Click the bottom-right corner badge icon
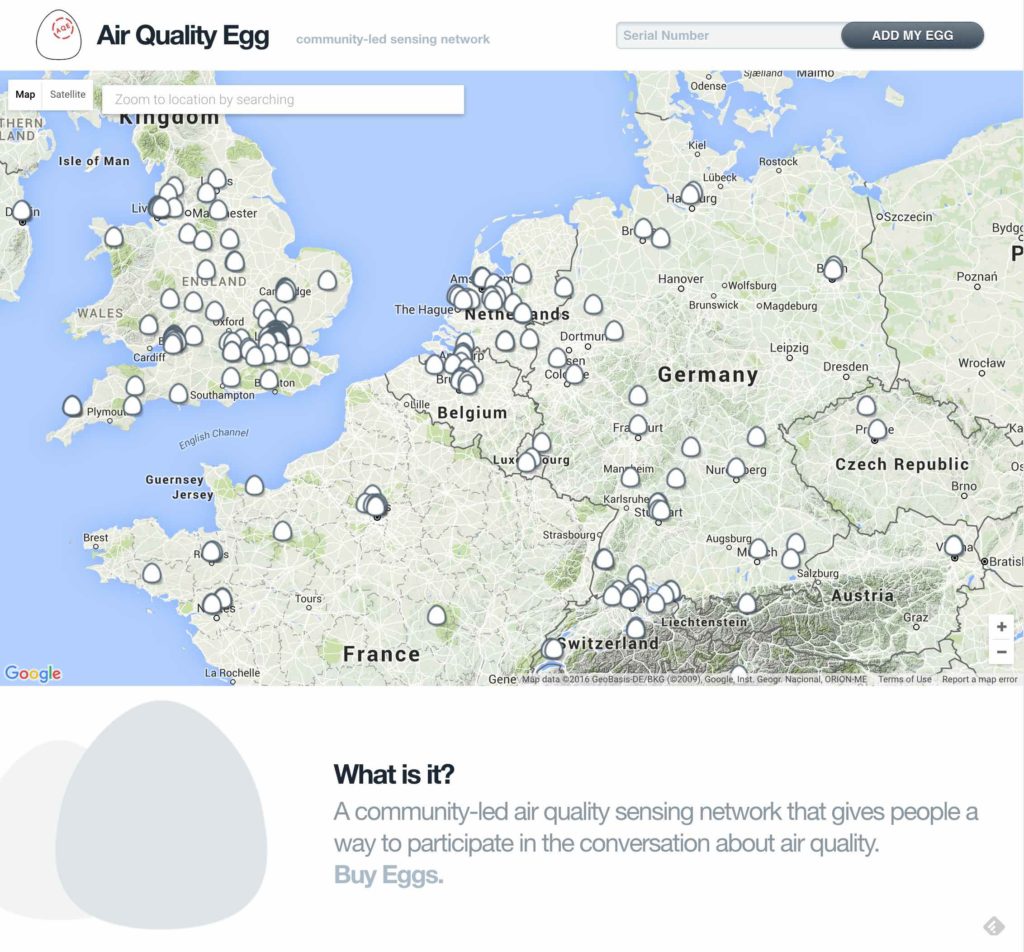Image resolution: width=1024 pixels, height=952 pixels. tap(994, 926)
